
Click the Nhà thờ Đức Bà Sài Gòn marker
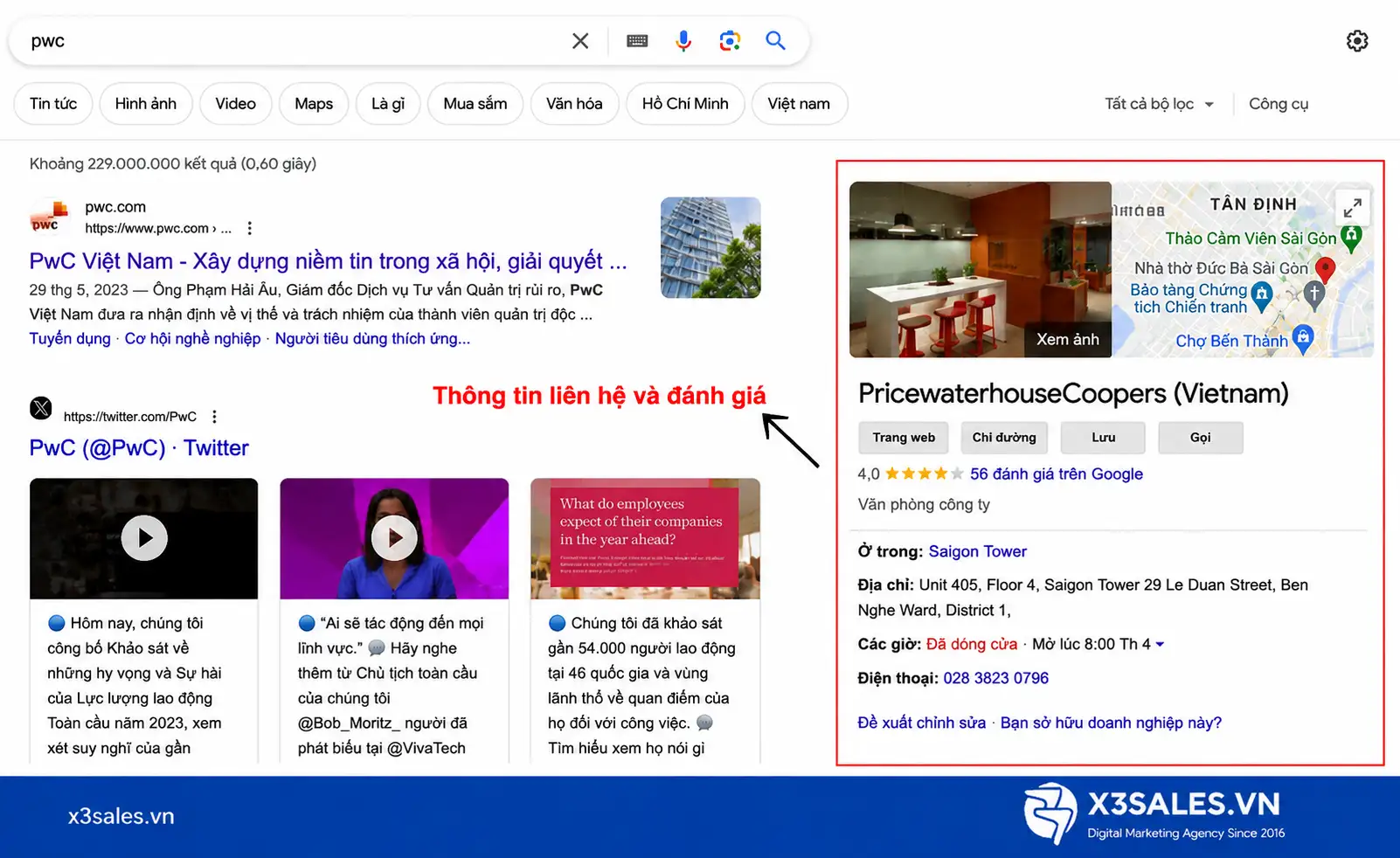pos(1314,294)
